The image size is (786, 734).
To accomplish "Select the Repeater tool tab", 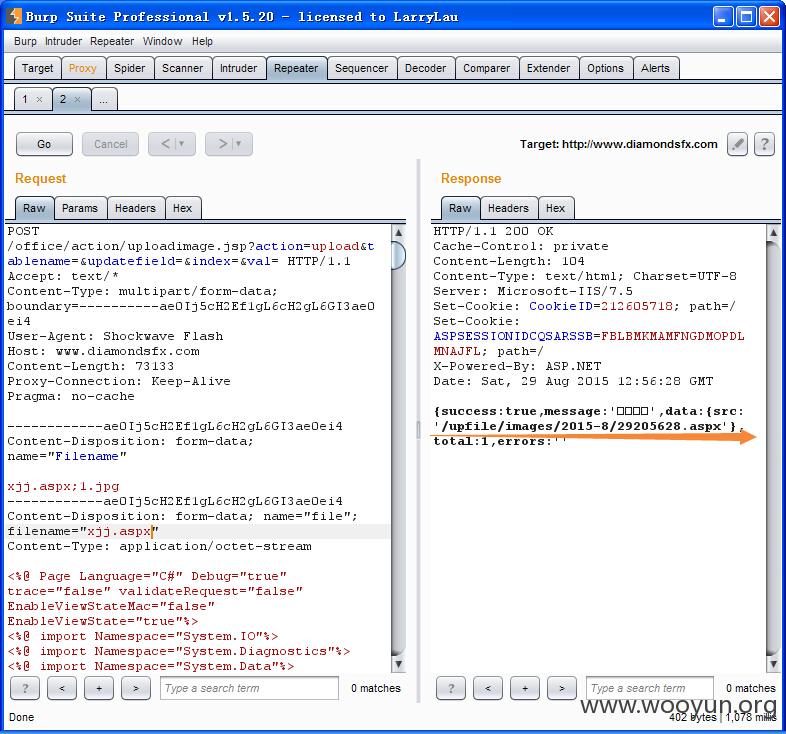I will click(296, 68).
